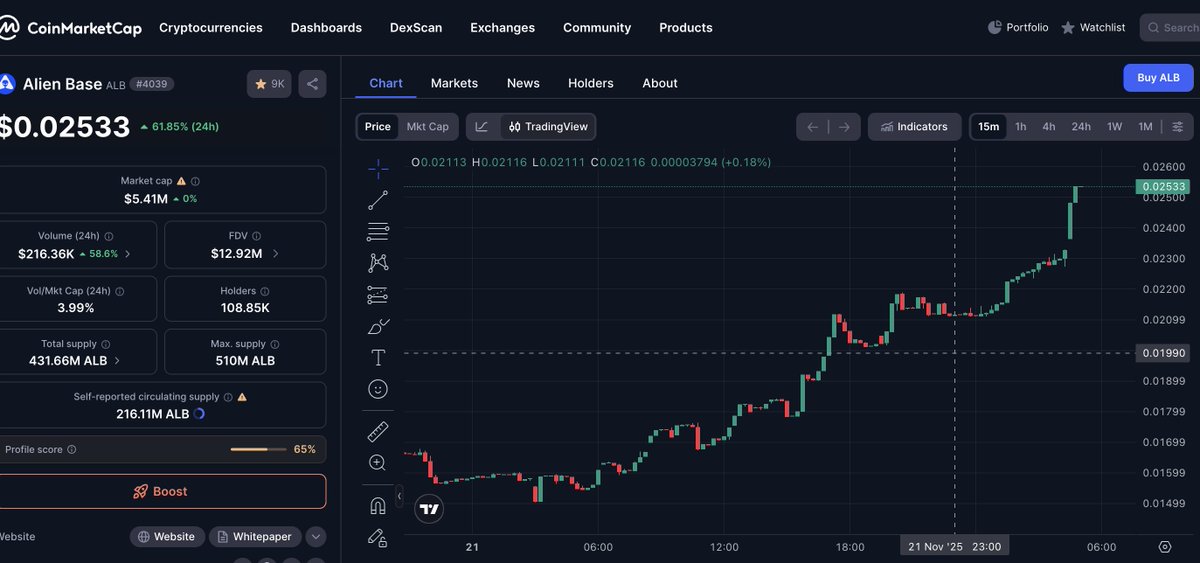The width and height of the screenshot is (1200, 563).
Task: Open chart settings sliders icon
Action: 1177,127
